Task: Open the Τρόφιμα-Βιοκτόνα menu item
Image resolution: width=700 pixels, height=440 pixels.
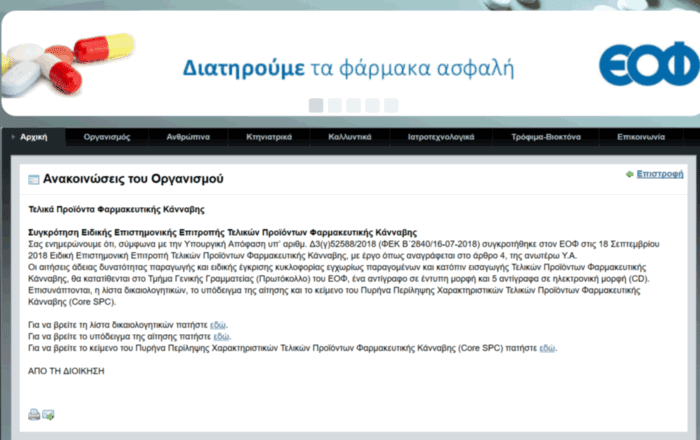Action: pos(546,137)
